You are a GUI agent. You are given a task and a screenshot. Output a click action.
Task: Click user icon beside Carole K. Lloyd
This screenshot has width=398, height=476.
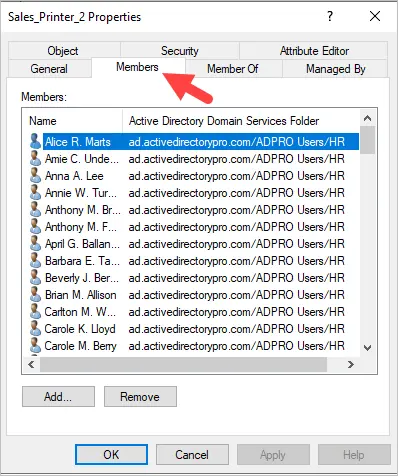click(x=35, y=328)
